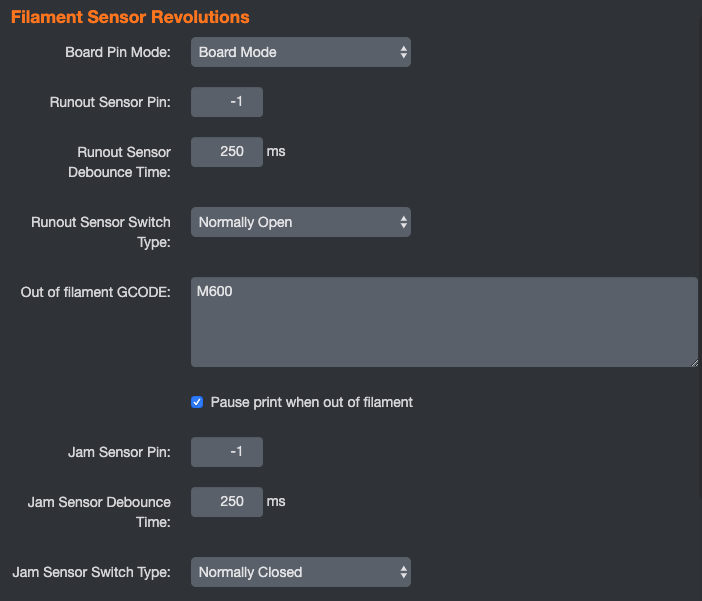Click the M600 text in the GCODE box
702x601 pixels.
(x=214, y=292)
